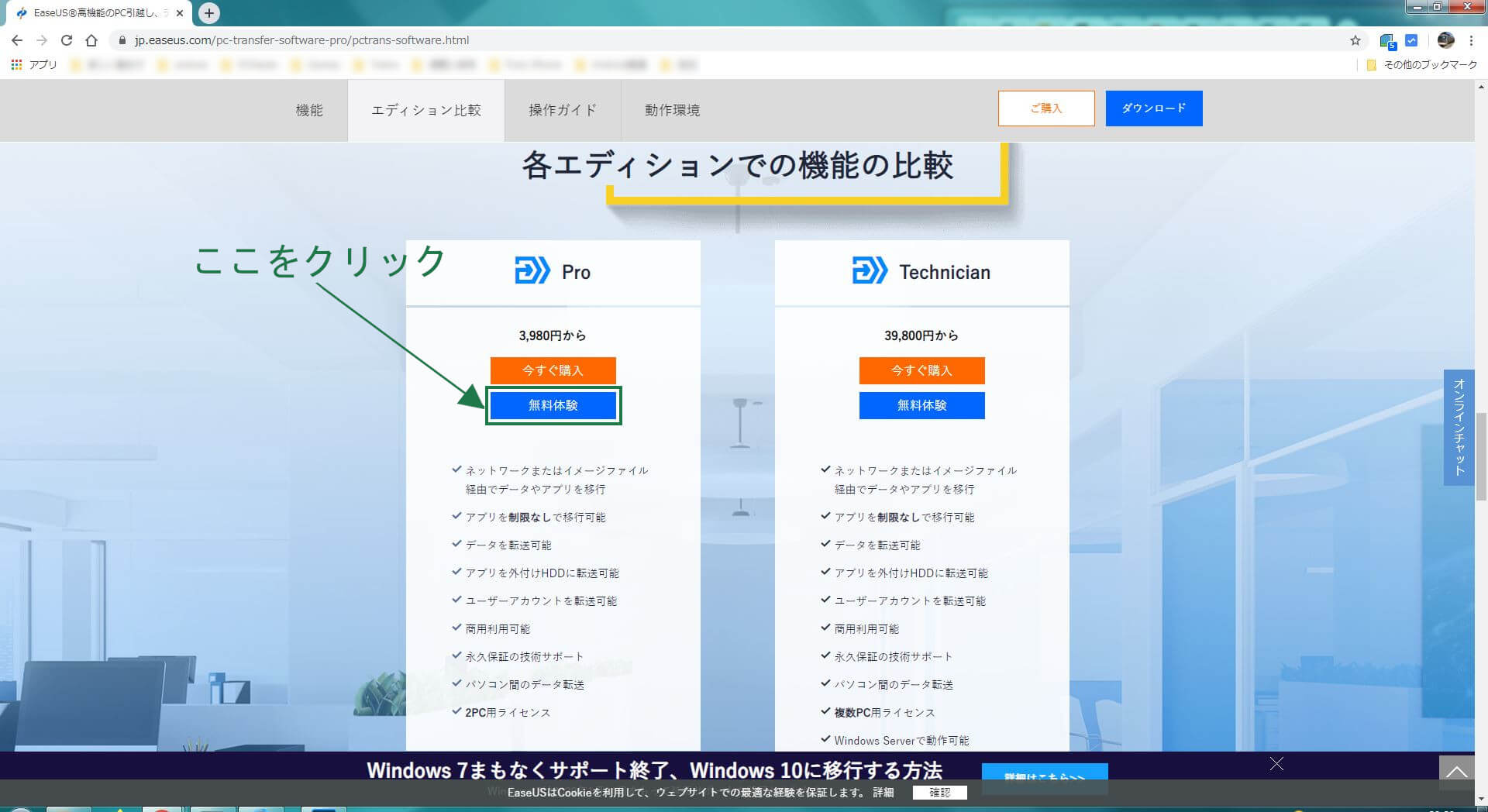Click the Pro edition logo icon
The height and width of the screenshot is (812, 1488).
pyautogui.click(x=532, y=271)
